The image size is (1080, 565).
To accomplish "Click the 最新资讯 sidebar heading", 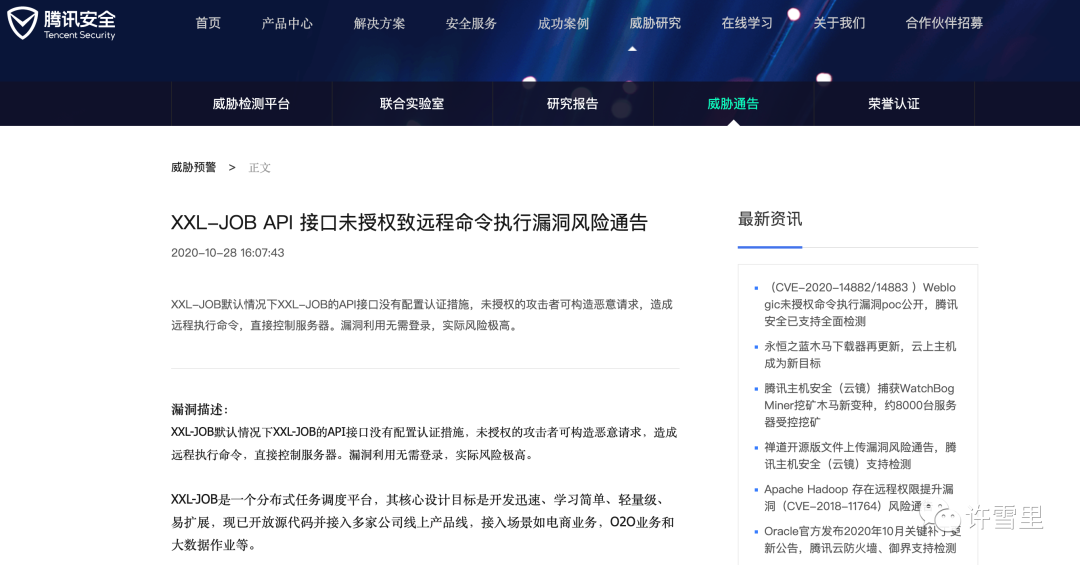I will pyautogui.click(x=770, y=220).
